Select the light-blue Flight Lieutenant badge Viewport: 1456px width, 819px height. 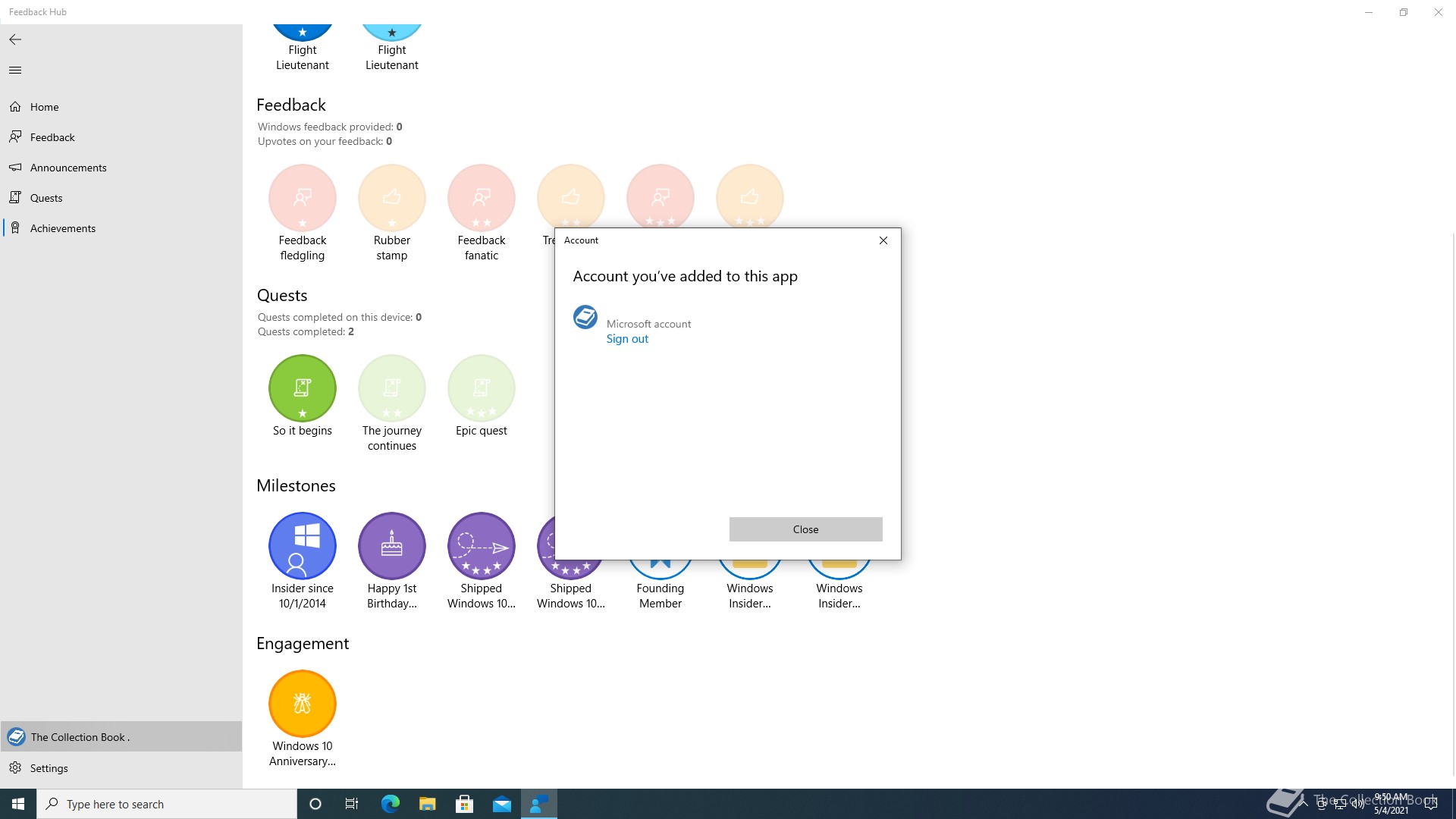[392, 33]
